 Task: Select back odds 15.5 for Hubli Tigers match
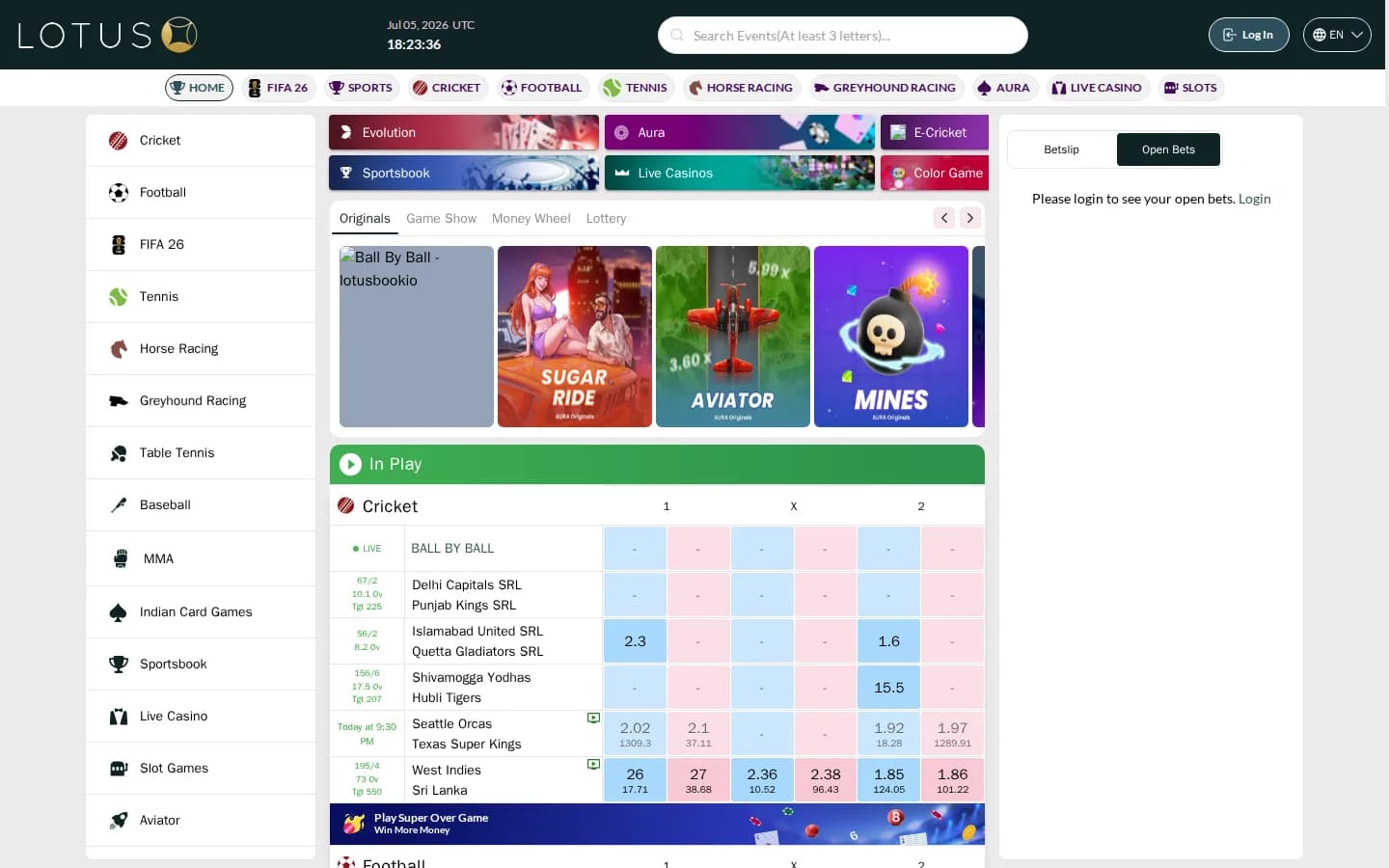(889, 688)
